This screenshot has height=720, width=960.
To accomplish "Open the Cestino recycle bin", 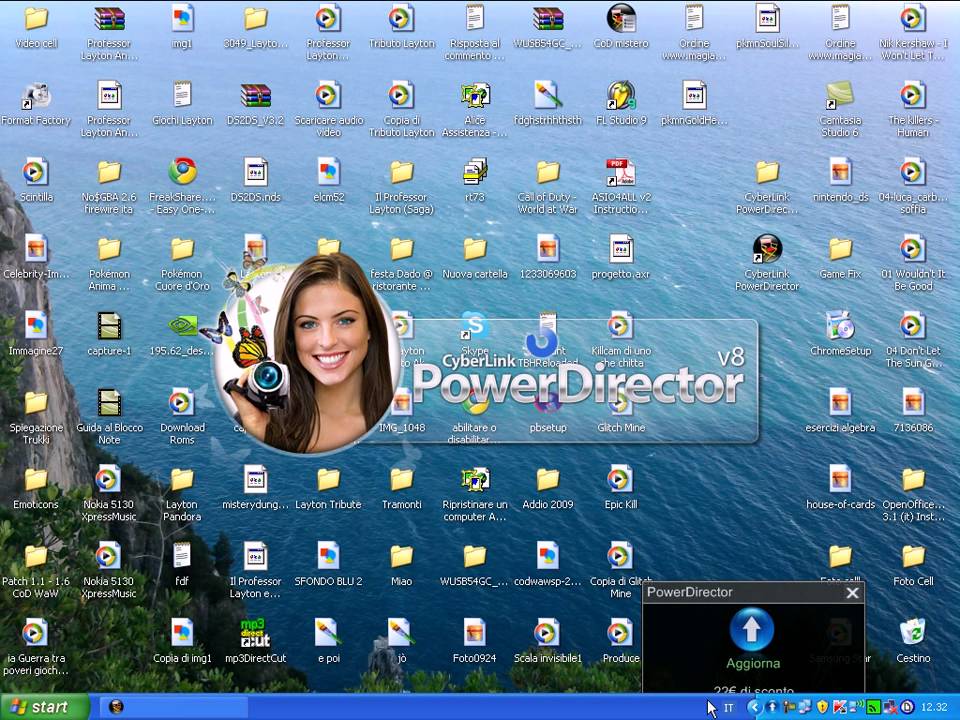I will point(913,633).
